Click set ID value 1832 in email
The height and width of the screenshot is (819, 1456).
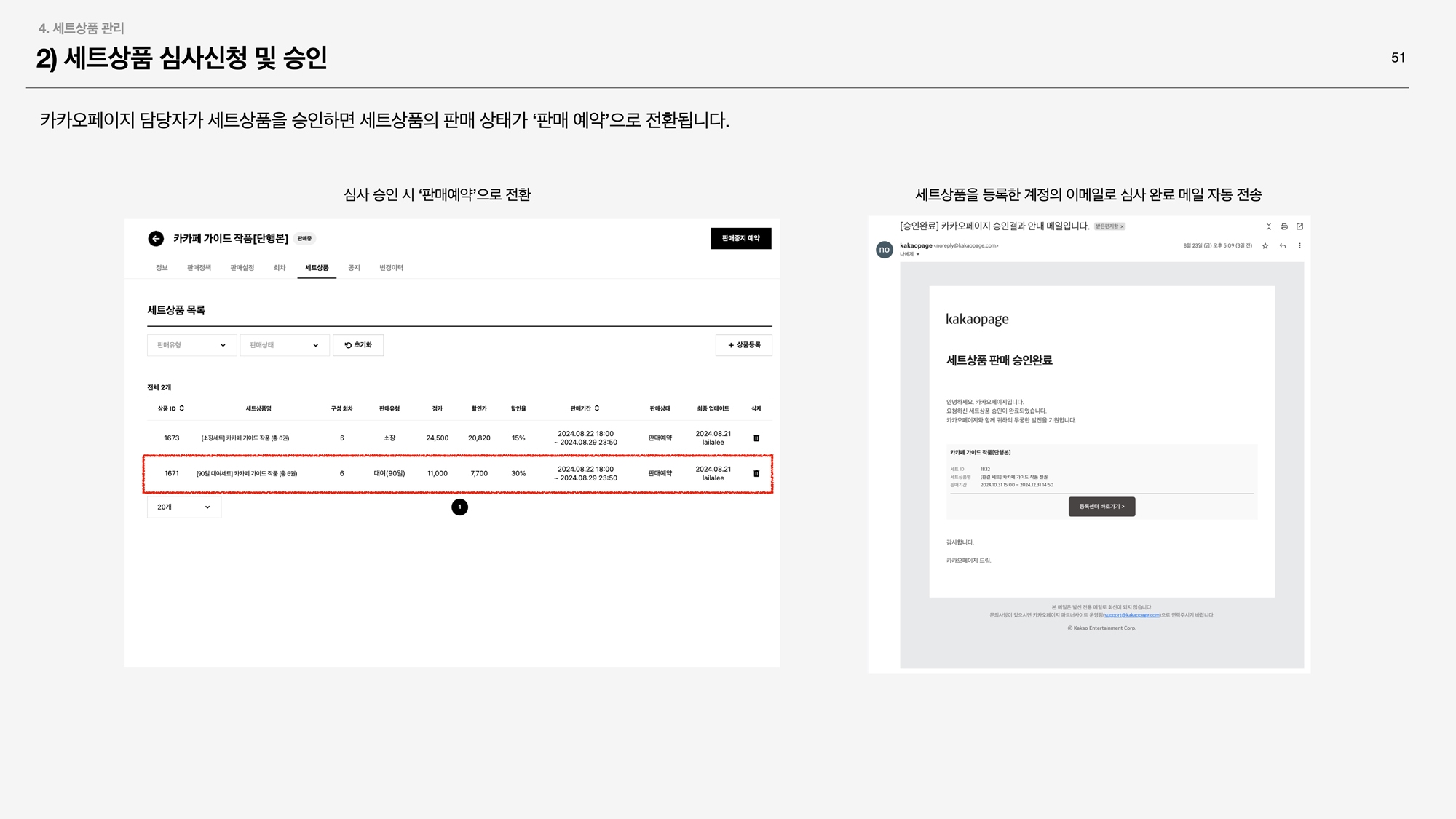point(985,470)
